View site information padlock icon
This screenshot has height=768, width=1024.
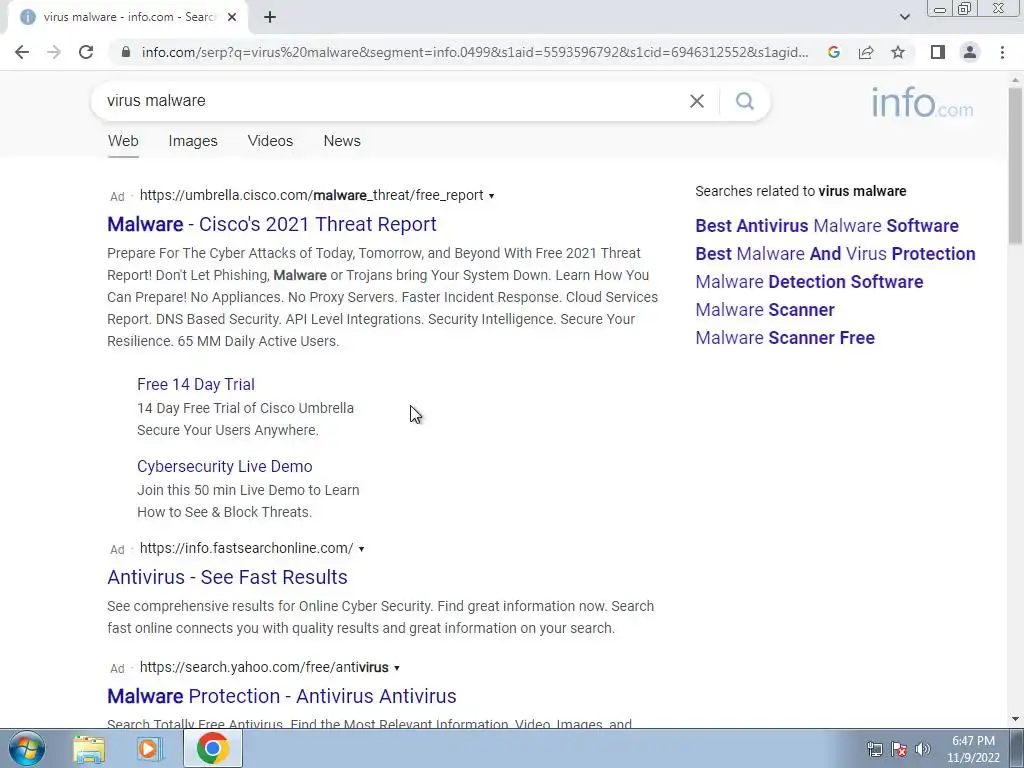(126, 52)
